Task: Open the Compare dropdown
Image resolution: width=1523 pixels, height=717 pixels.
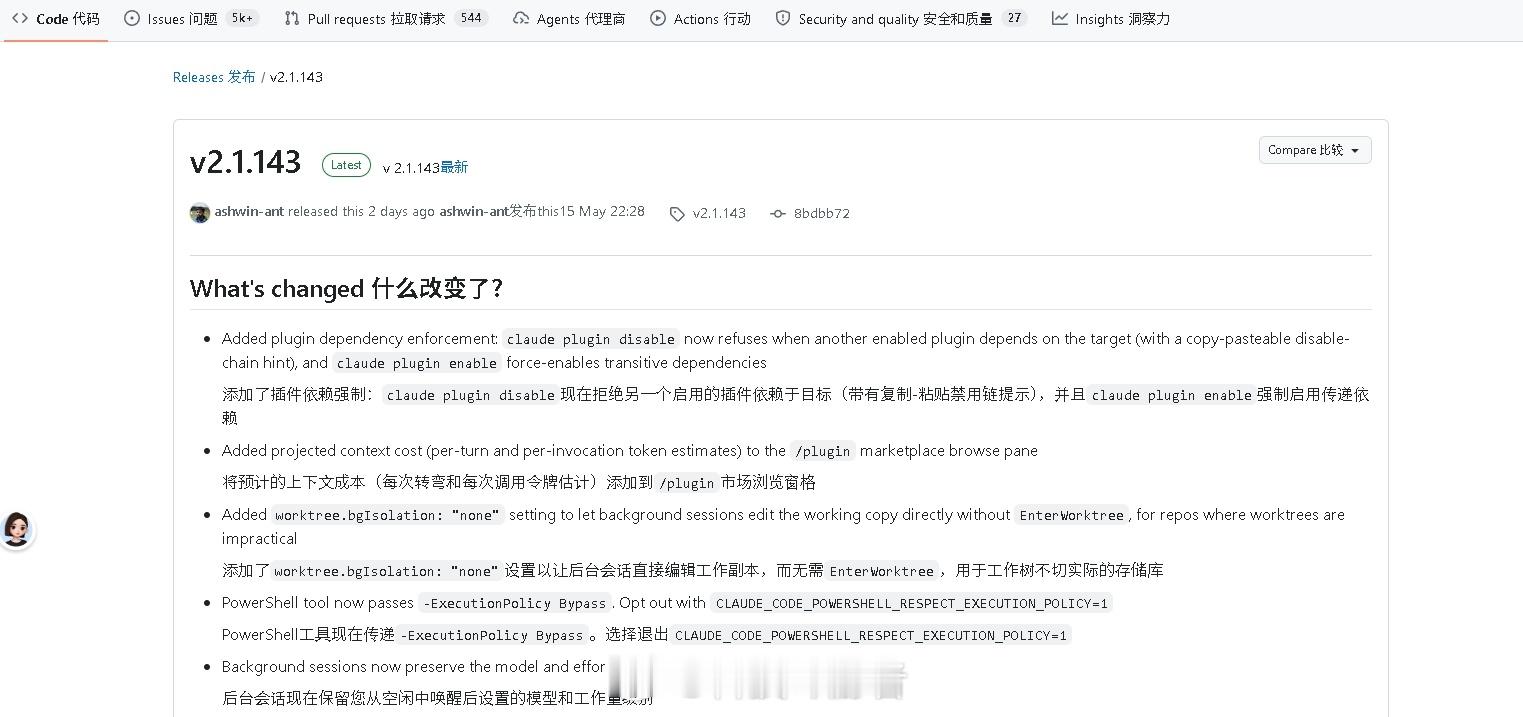Action: click(1314, 150)
